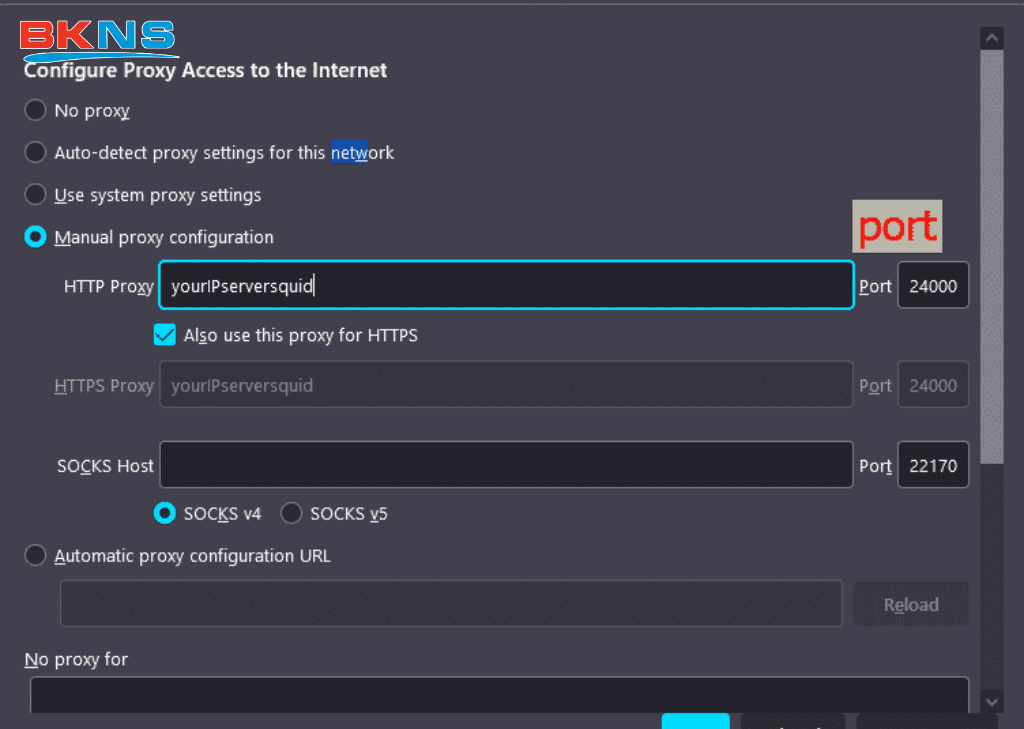Click the scrollbar down arrow
Viewport: 1024px width, 729px height.
991,701
